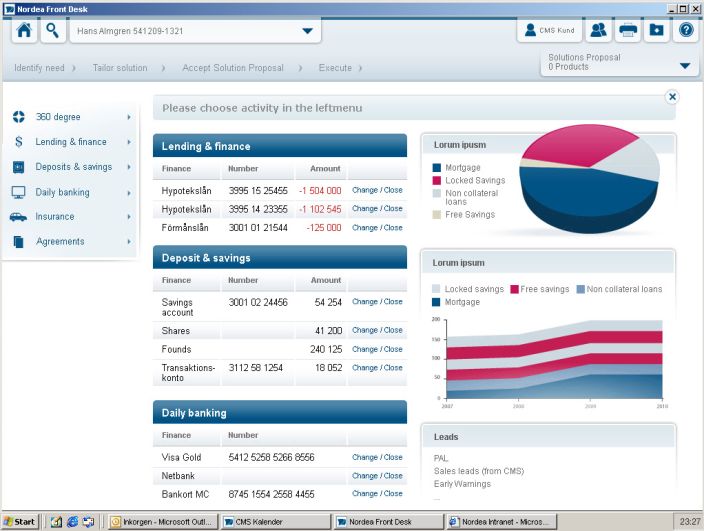Click account number 3001 02 24456
The width and height of the screenshot is (704, 531).
tap(258, 303)
